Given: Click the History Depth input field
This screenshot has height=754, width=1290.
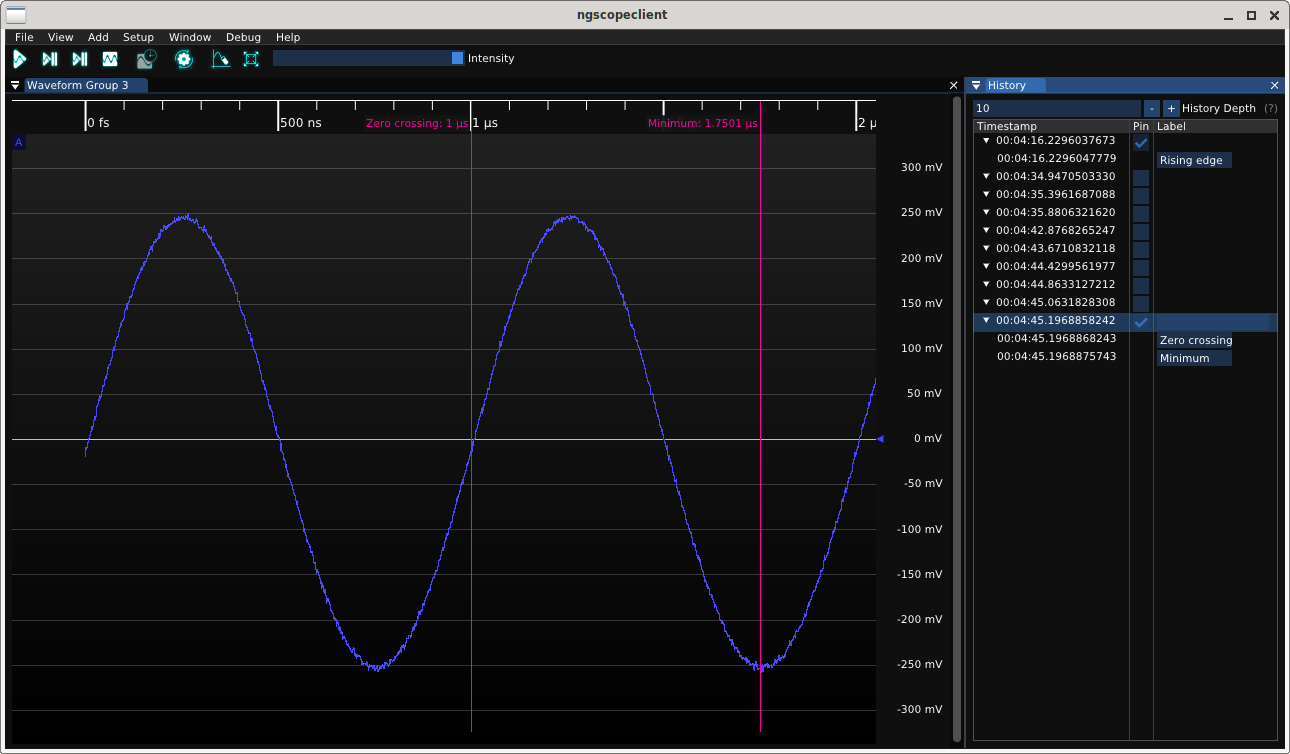Looking at the screenshot, I should 1057,108.
